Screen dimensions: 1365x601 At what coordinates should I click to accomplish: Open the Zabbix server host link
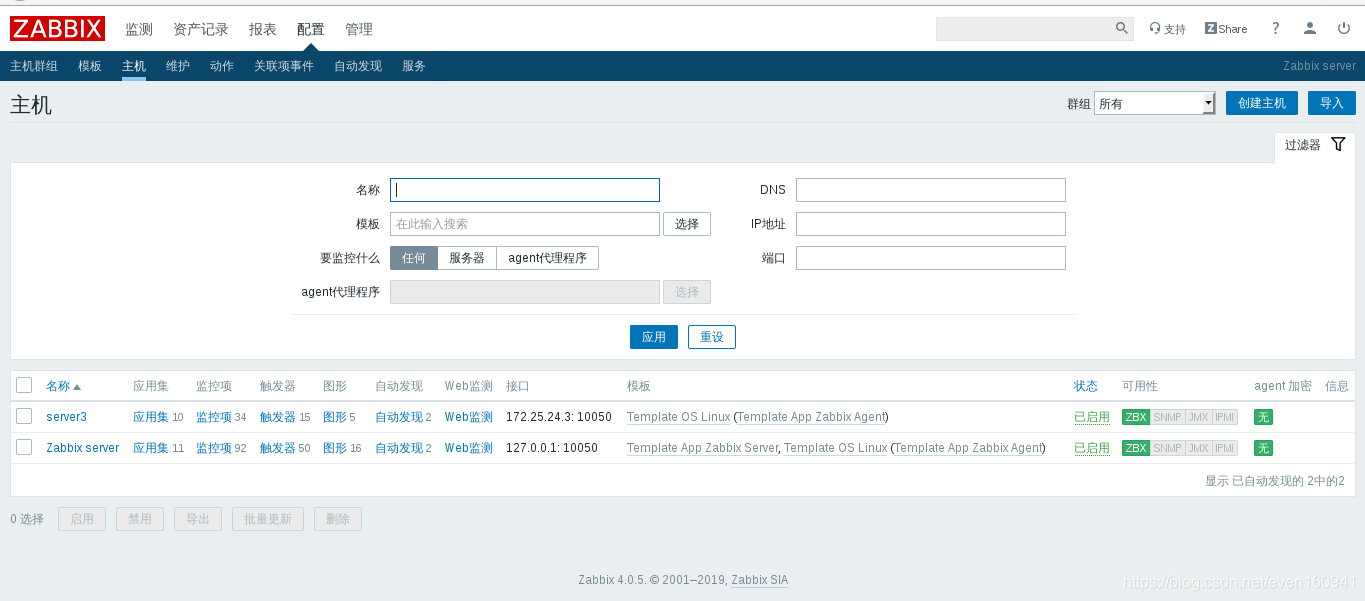click(x=83, y=448)
